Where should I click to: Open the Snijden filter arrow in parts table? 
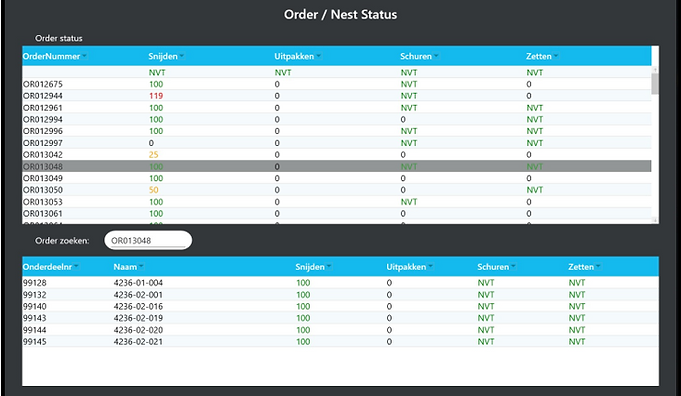(x=329, y=267)
